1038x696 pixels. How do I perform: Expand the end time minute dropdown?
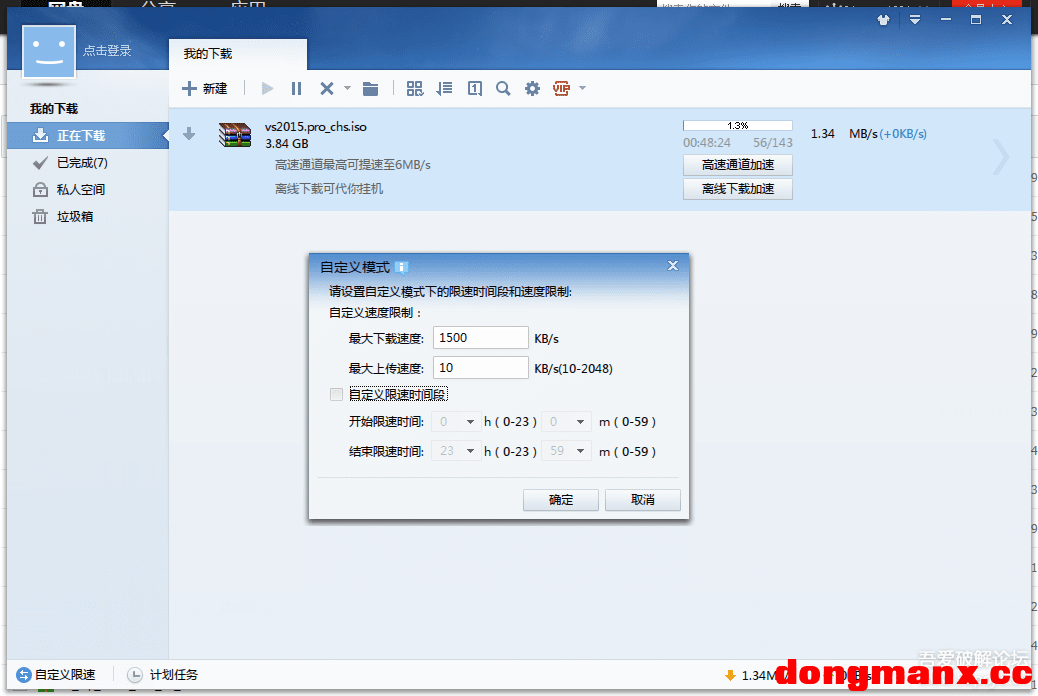[580, 451]
